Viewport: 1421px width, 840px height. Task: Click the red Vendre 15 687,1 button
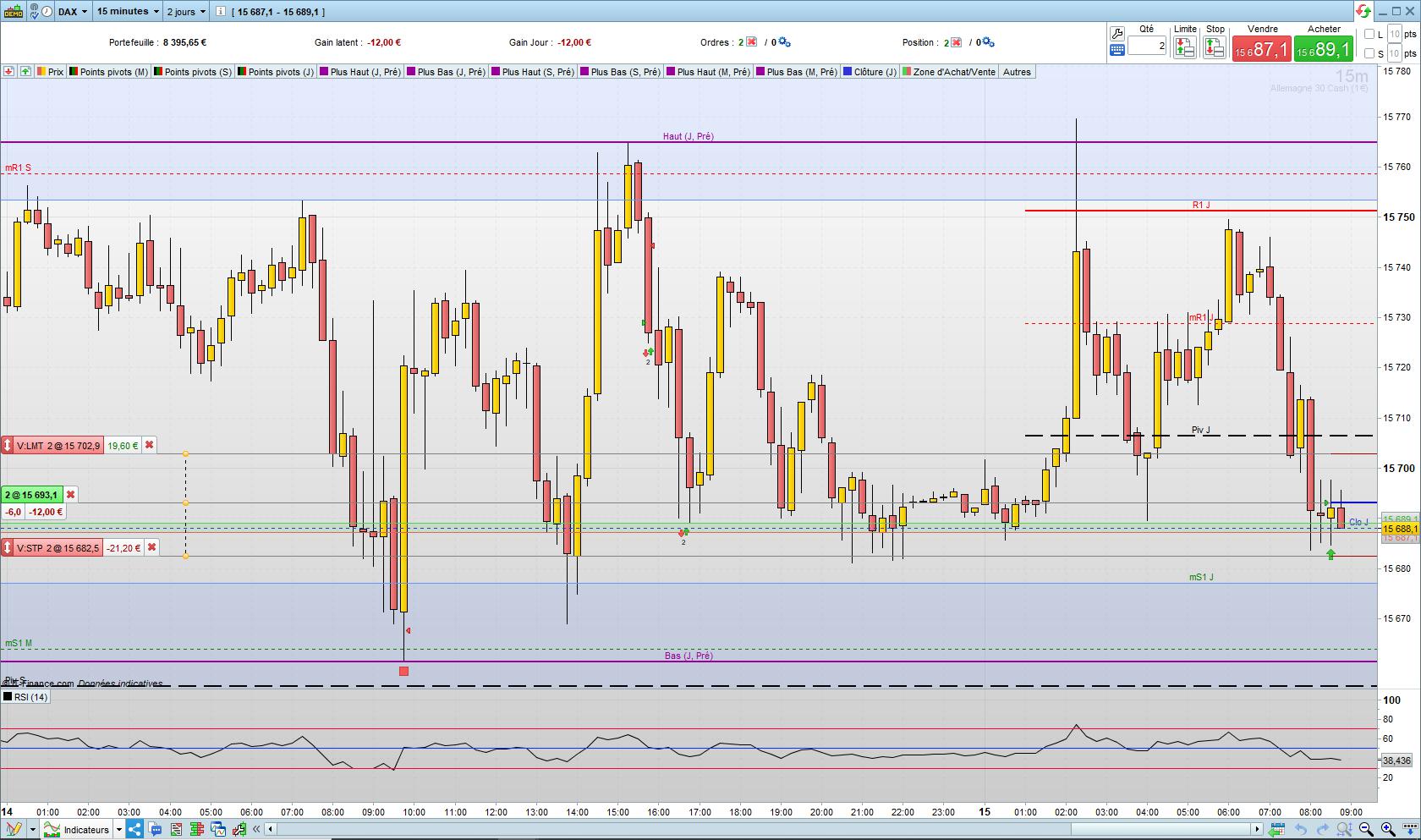point(1261,49)
